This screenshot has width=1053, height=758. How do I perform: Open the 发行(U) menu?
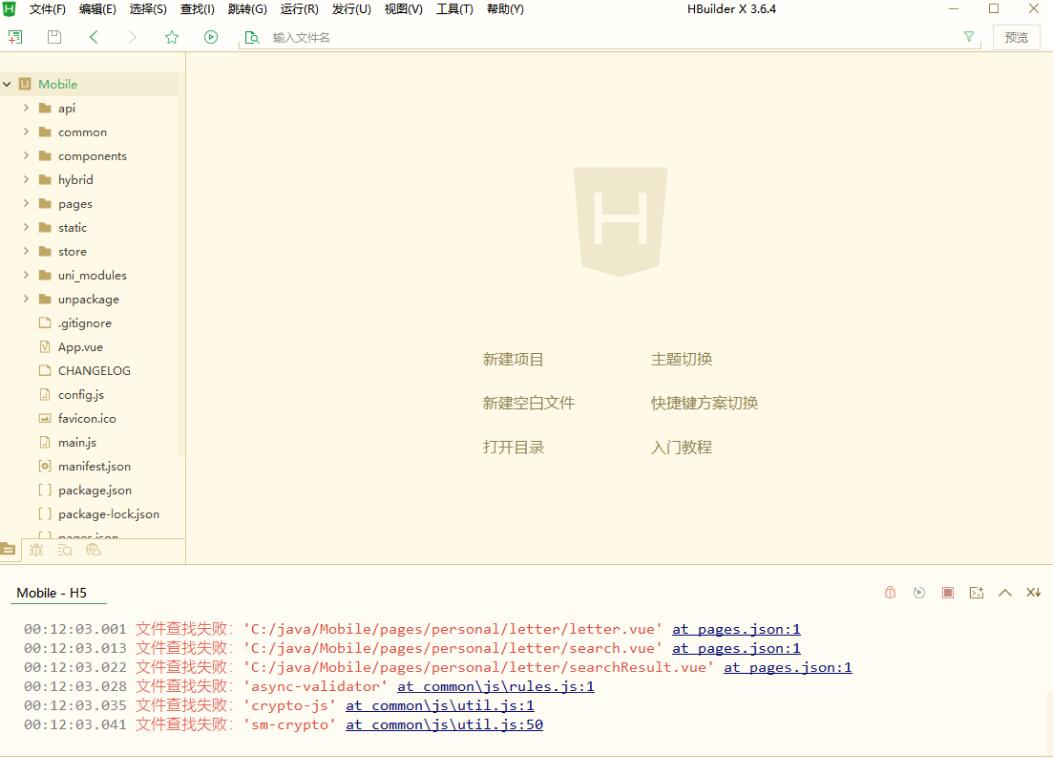tap(351, 9)
